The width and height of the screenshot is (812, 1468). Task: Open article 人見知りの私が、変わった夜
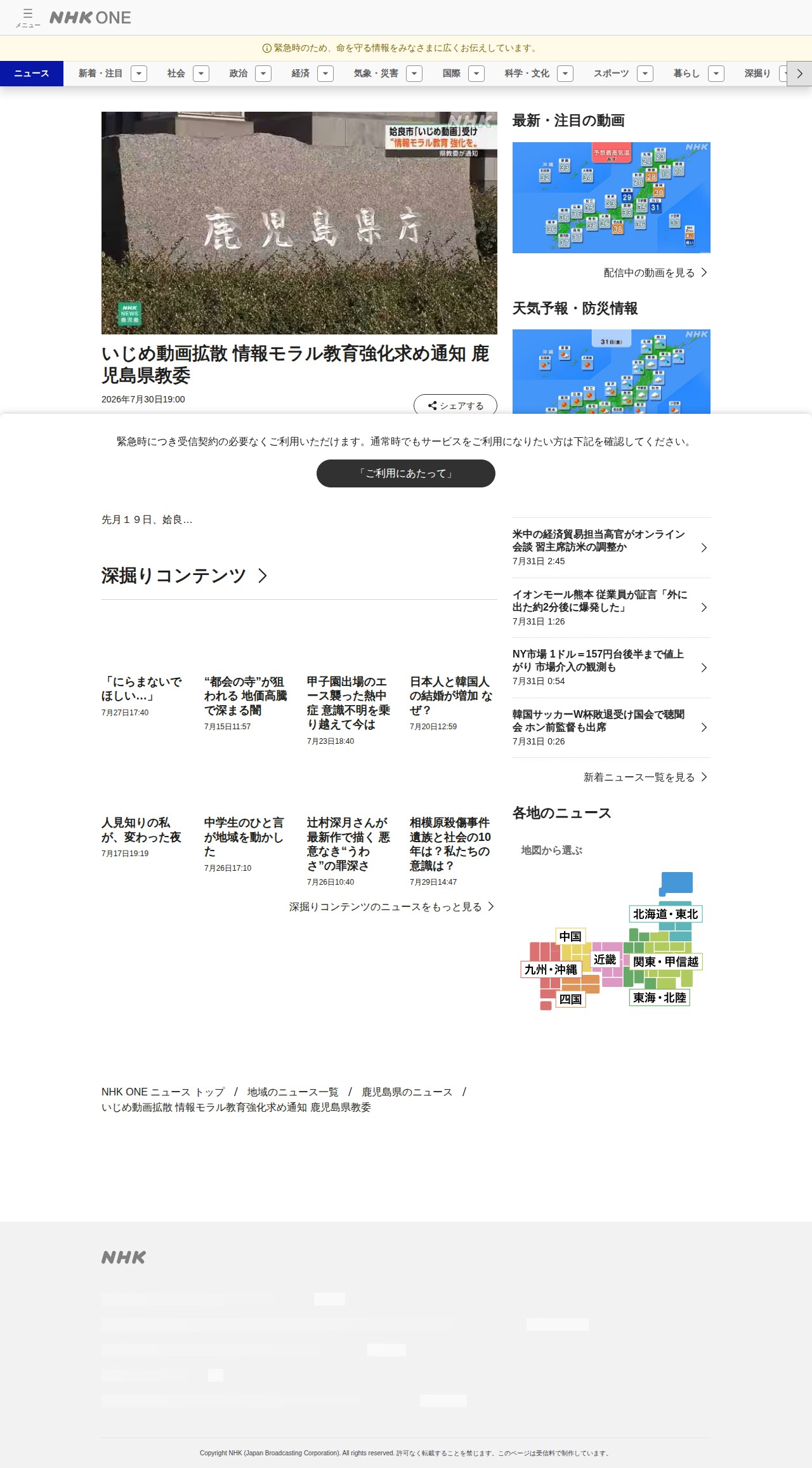click(x=141, y=830)
